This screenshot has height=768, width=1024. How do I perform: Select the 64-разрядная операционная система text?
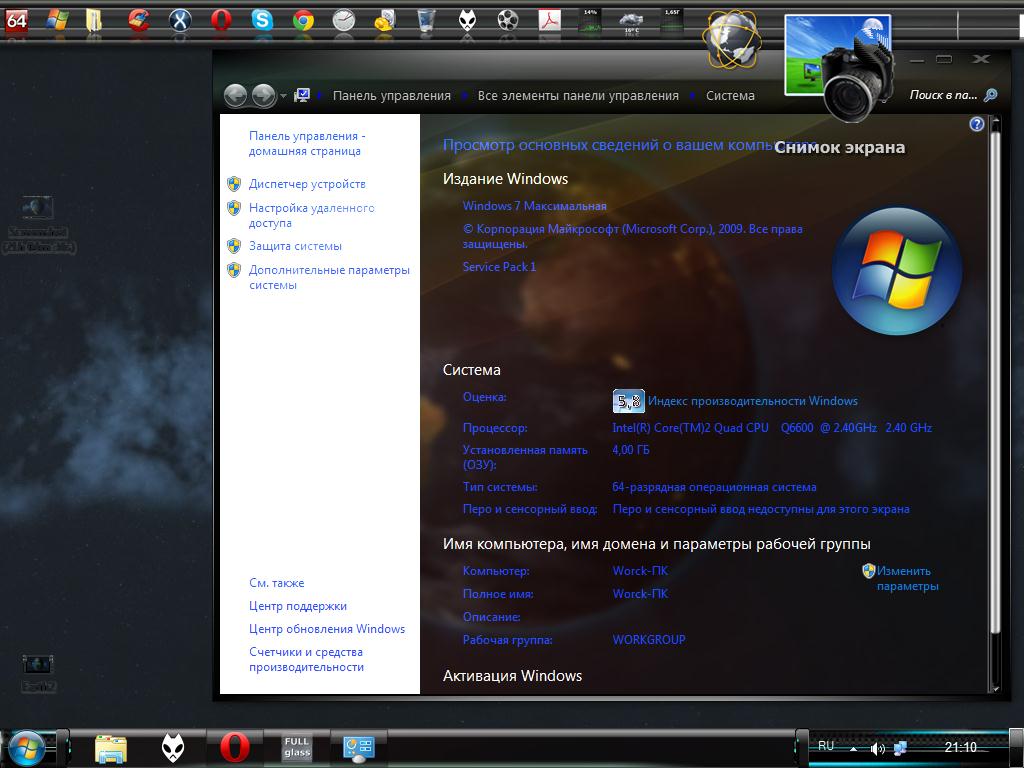click(x=714, y=487)
